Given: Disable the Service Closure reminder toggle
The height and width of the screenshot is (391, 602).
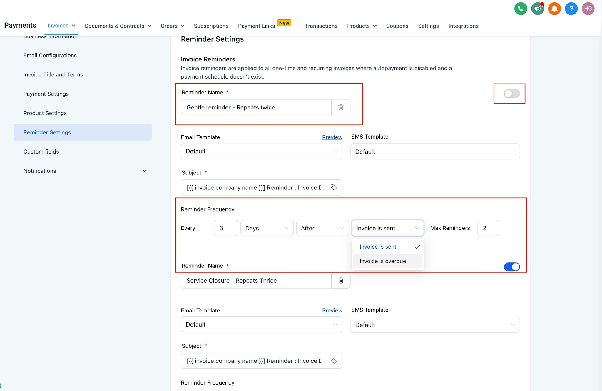Looking at the screenshot, I should click(511, 267).
